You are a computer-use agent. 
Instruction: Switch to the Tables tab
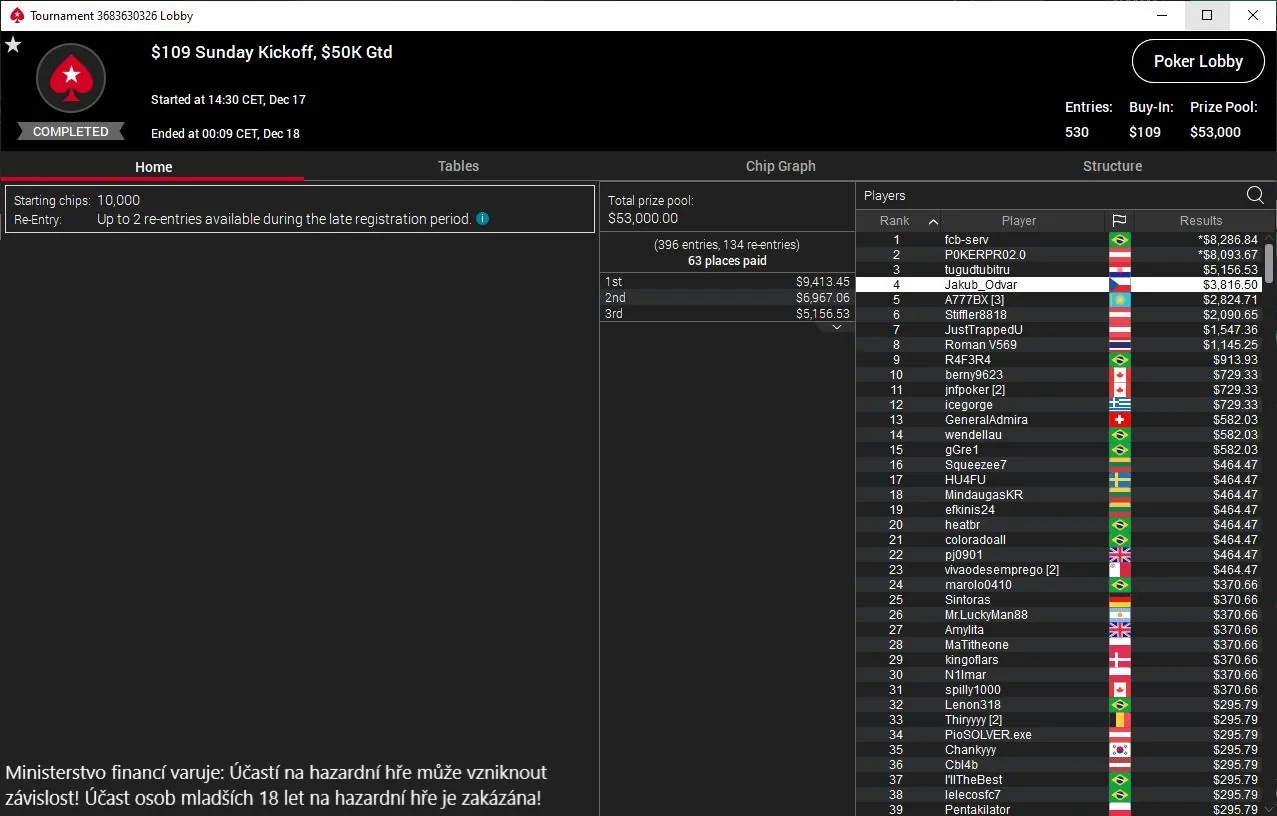click(458, 166)
